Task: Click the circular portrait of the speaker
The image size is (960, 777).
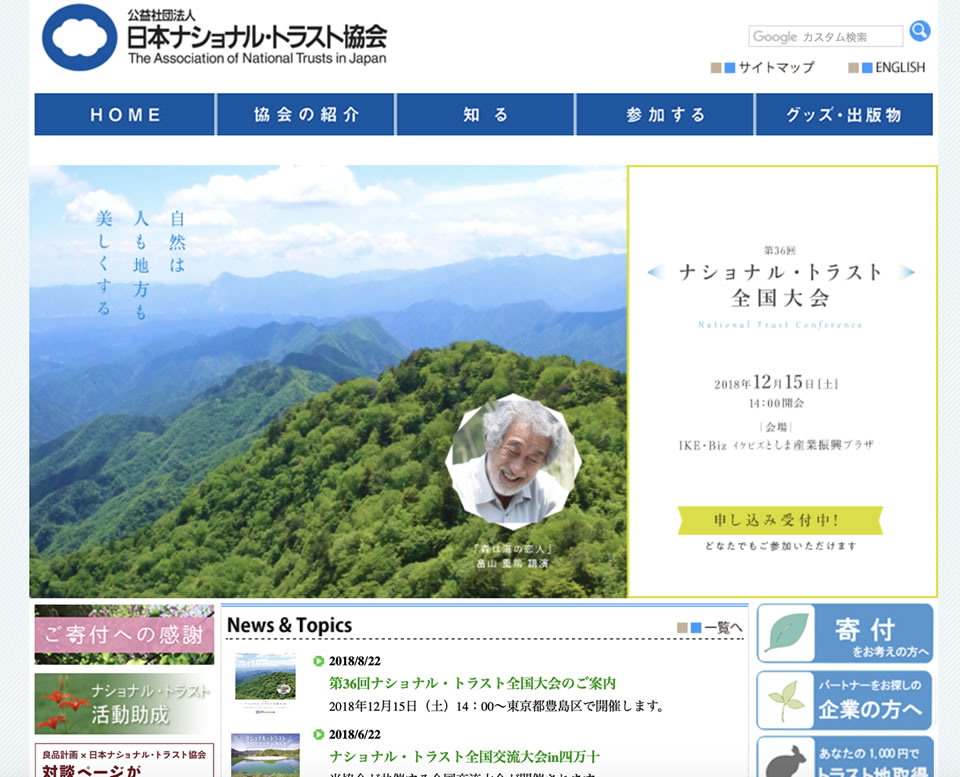Action: [x=513, y=461]
